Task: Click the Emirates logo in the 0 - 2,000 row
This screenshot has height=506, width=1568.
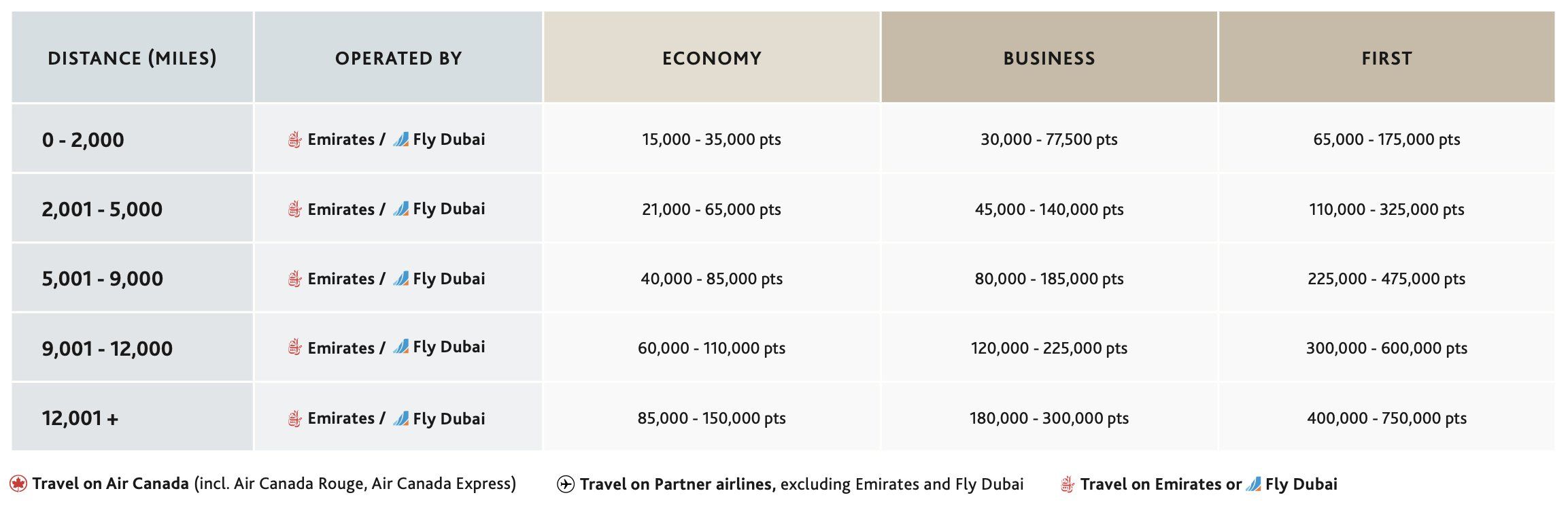Action: tap(294, 140)
